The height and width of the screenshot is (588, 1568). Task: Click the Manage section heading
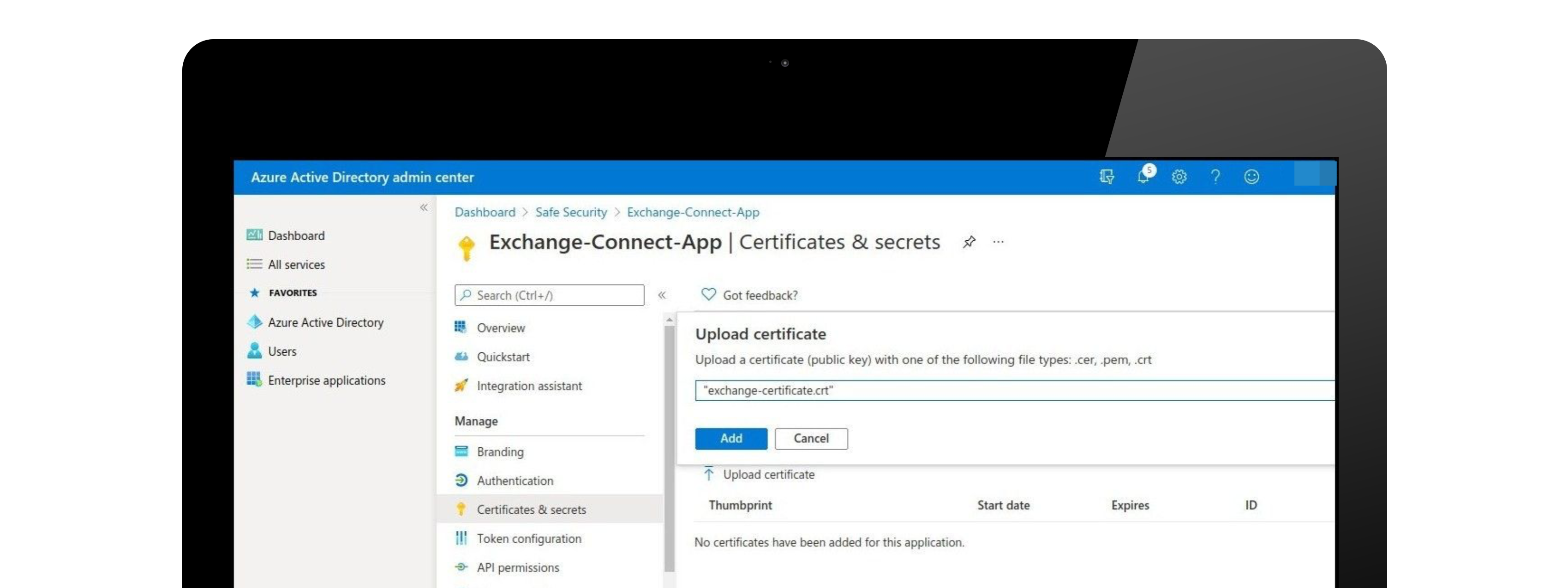[x=476, y=421]
